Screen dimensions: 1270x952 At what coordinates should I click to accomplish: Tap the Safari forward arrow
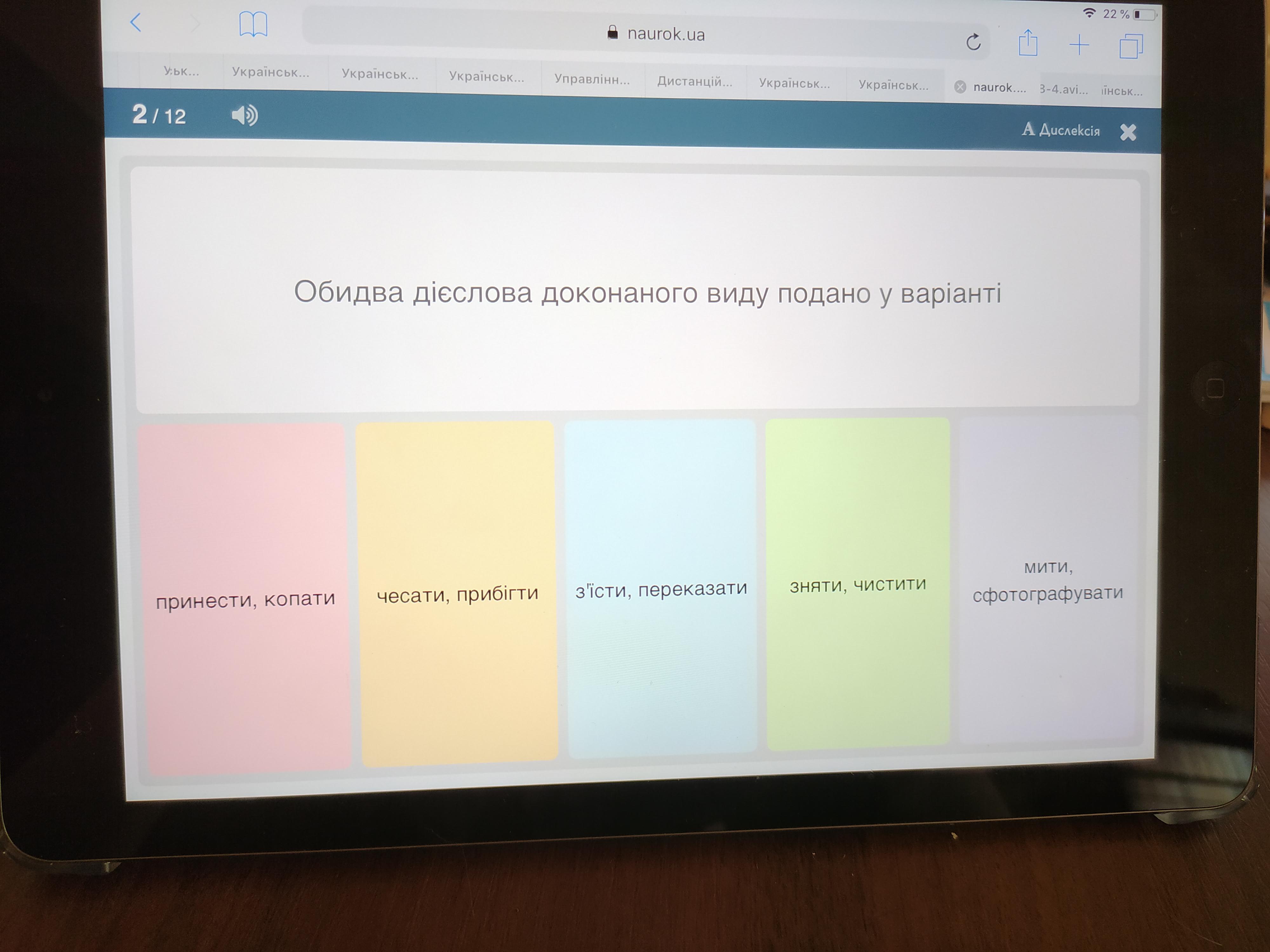click(195, 24)
